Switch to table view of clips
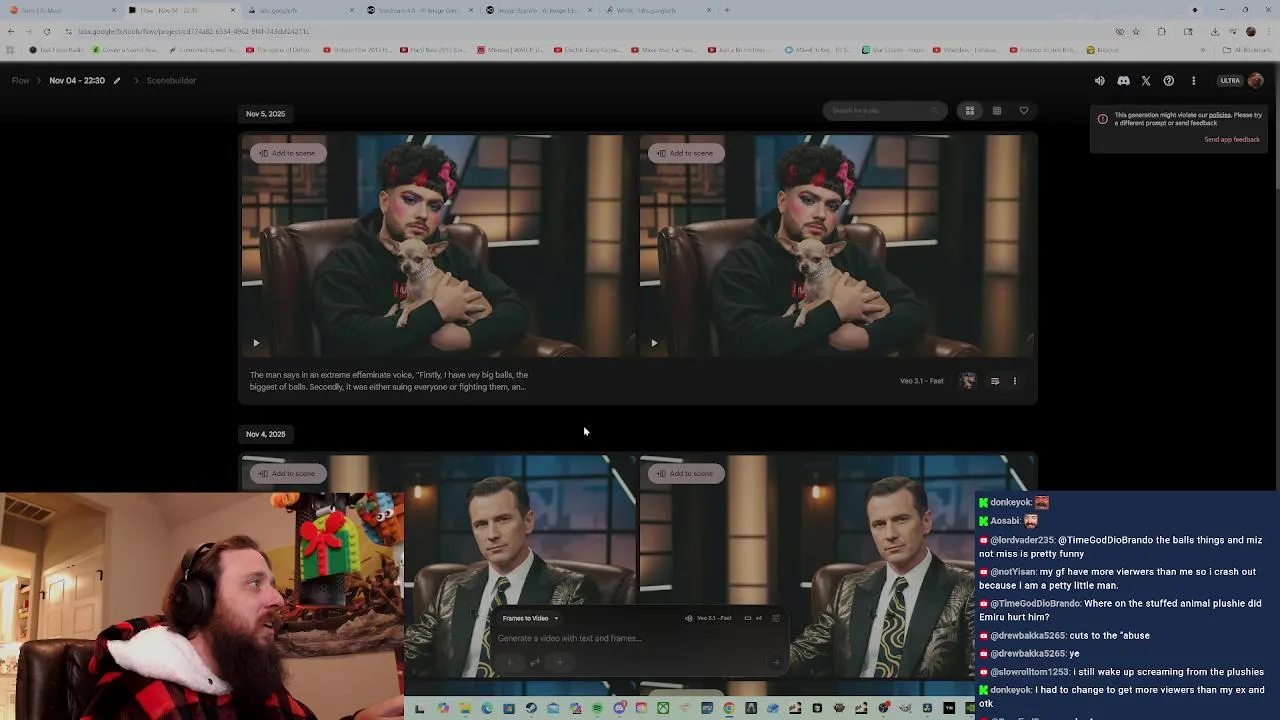Image resolution: width=1280 pixels, height=720 pixels. [x=997, y=111]
